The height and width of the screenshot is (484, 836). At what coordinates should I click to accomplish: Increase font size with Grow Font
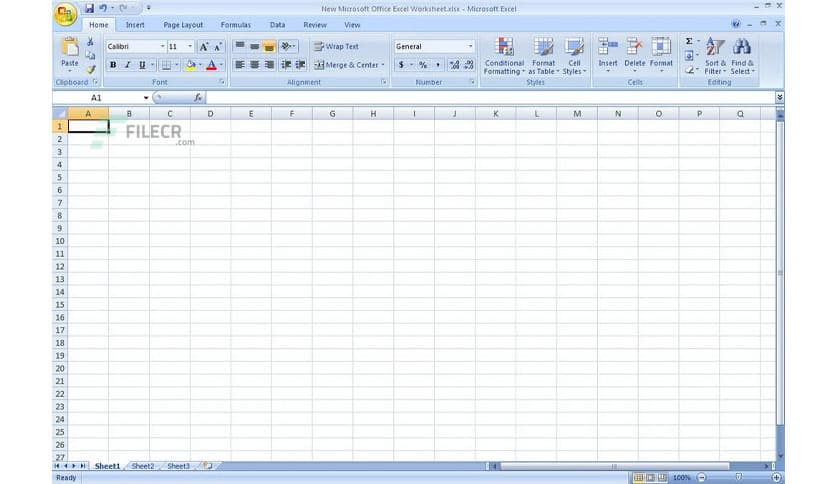coord(204,47)
